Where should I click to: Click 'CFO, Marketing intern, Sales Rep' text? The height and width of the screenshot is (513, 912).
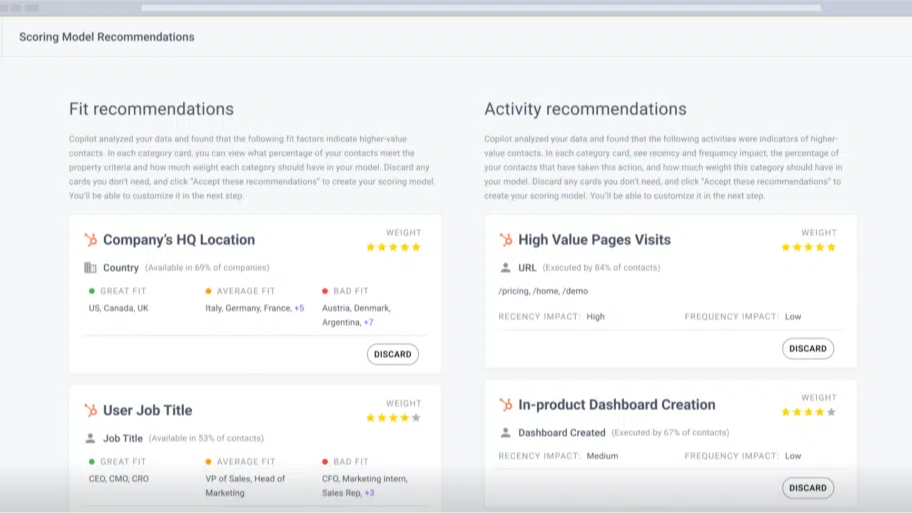click(x=365, y=486)
